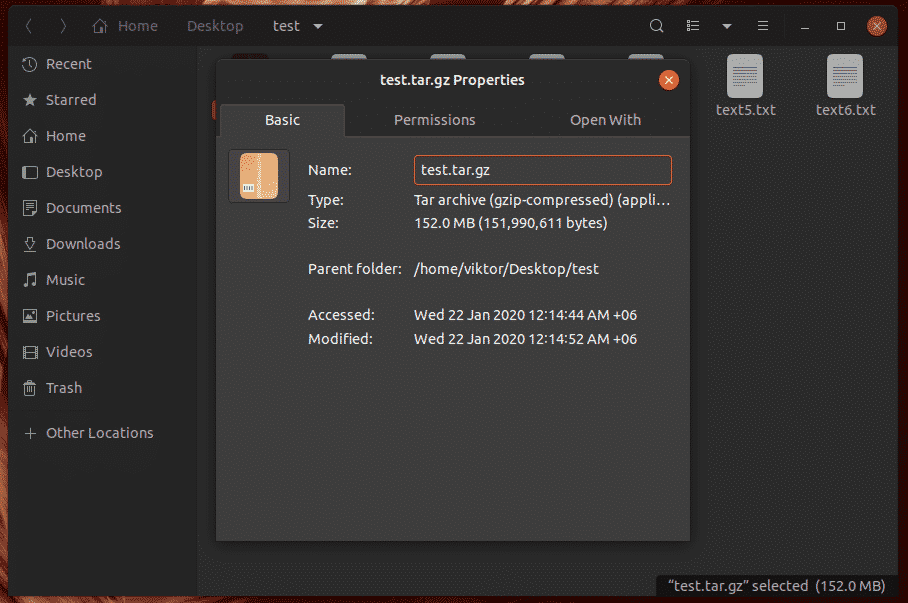Switch to the Open With tab
This screenshot has height=603, width=908.
click(605, 120)
